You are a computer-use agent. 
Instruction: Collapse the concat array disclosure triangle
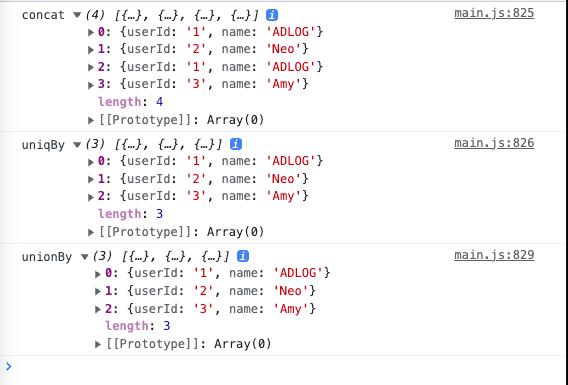pos(77,15)
